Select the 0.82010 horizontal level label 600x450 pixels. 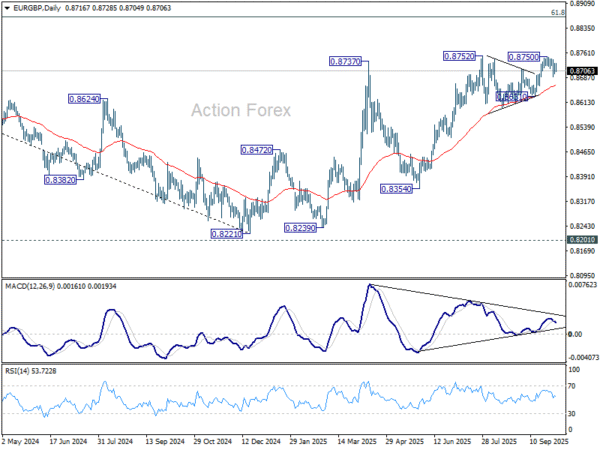[581, 240]
